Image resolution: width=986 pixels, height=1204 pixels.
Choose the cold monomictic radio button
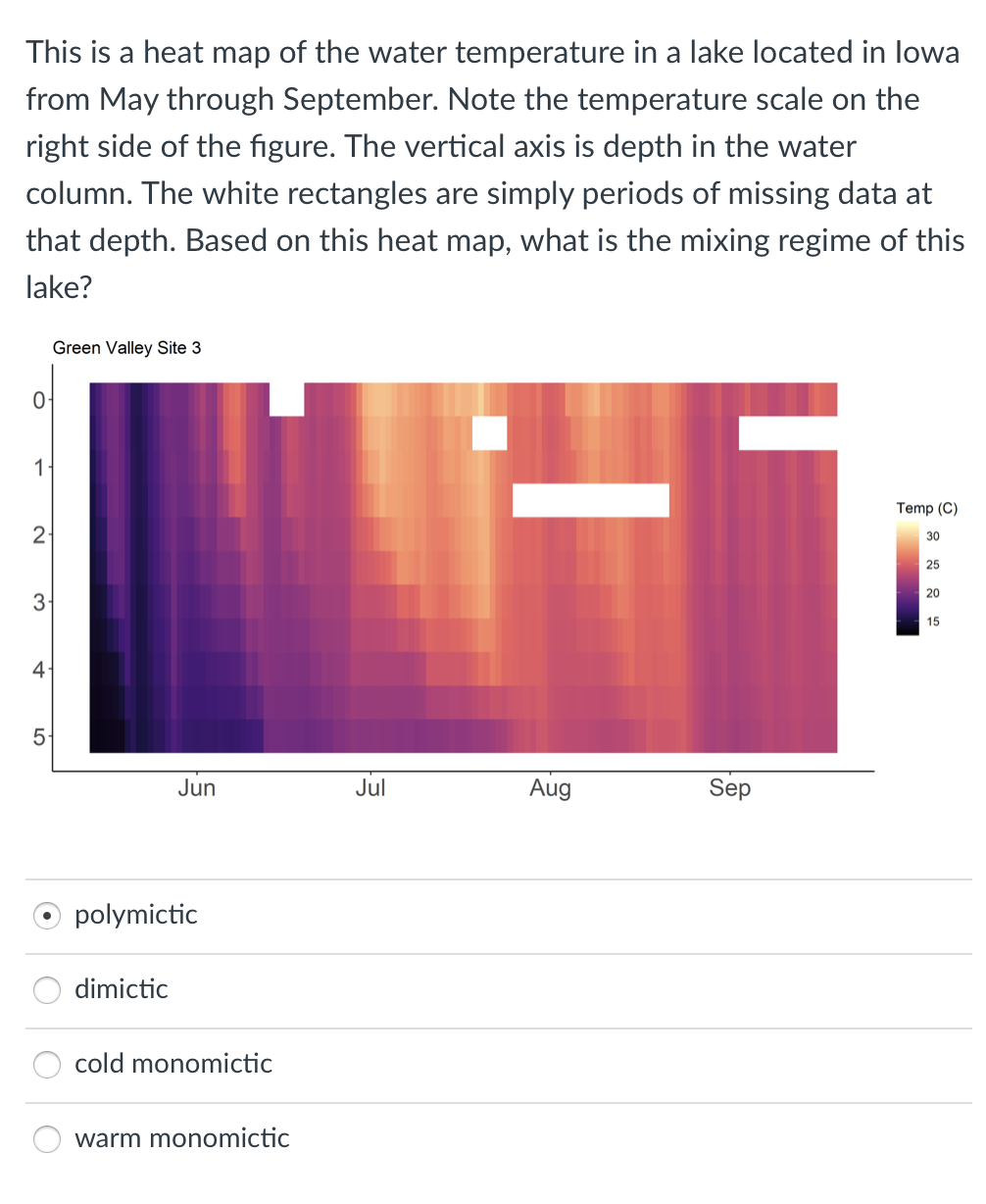46,1065
